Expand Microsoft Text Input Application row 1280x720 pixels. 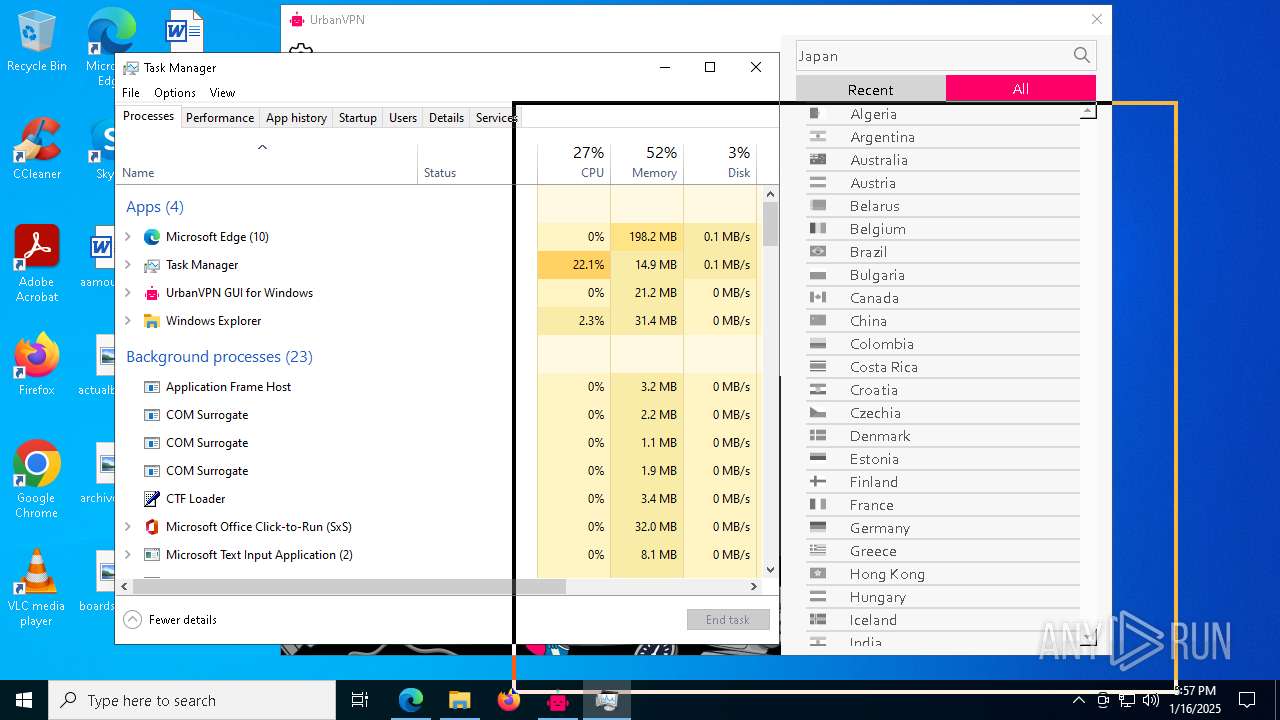[127, 555]
